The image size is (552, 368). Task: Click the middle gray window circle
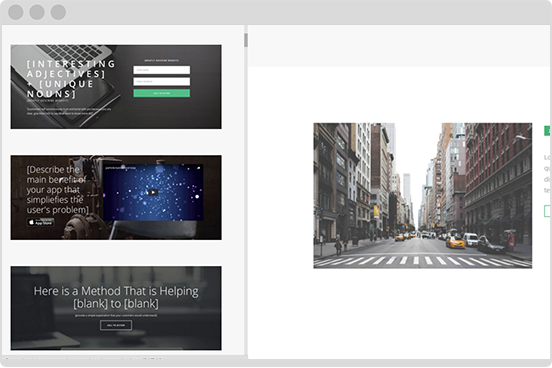tap(37, 12)
